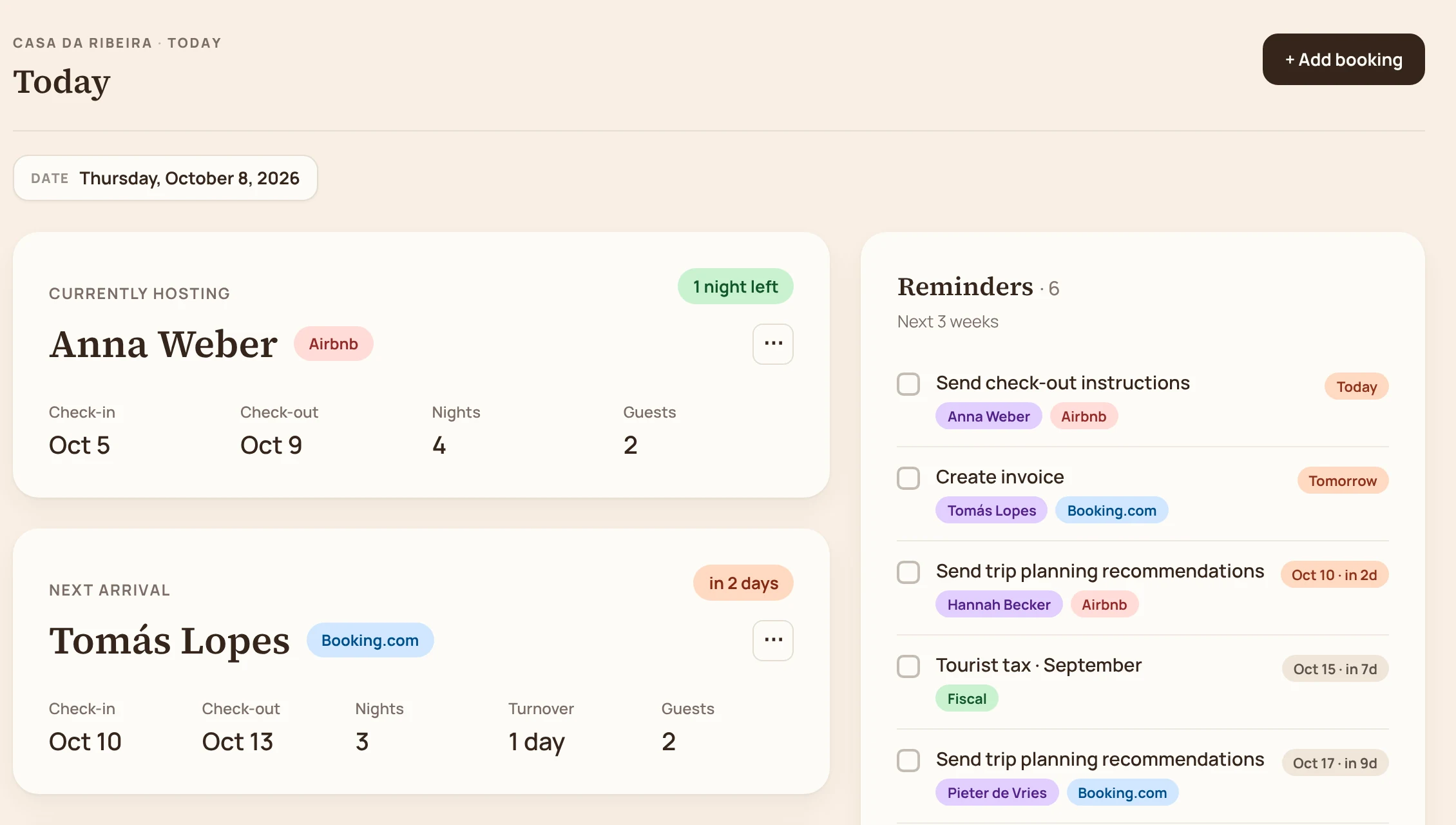Click the '1 night left' status badge
The image size is (1456, 825).
[x=735, y=286]
